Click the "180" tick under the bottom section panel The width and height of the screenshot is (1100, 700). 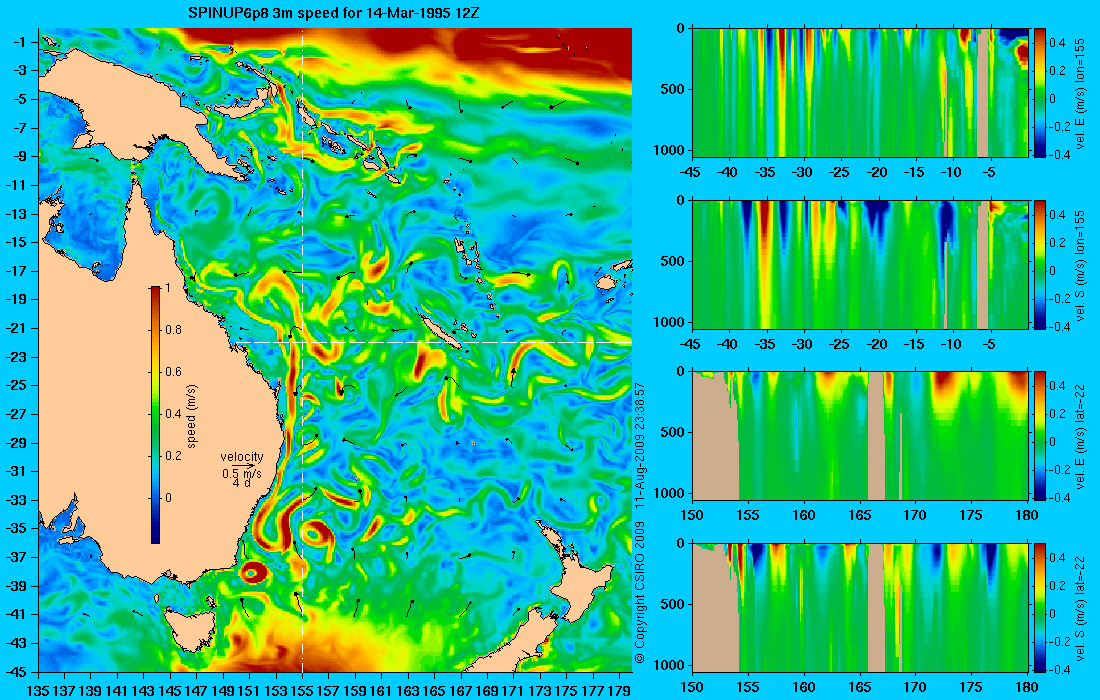tap(1027, 687)
